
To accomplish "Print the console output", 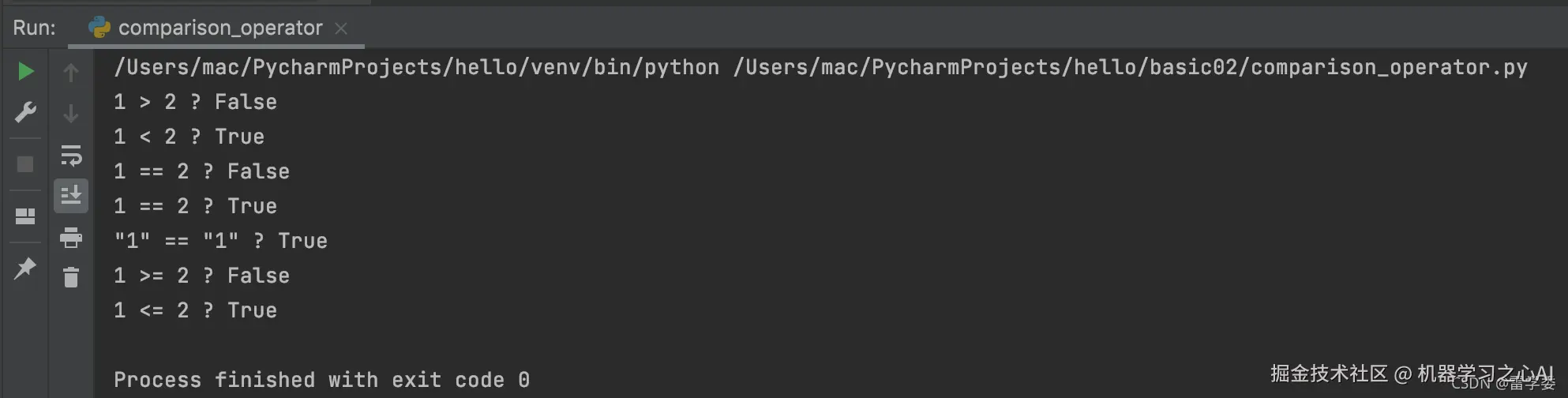I will point(71,237).
